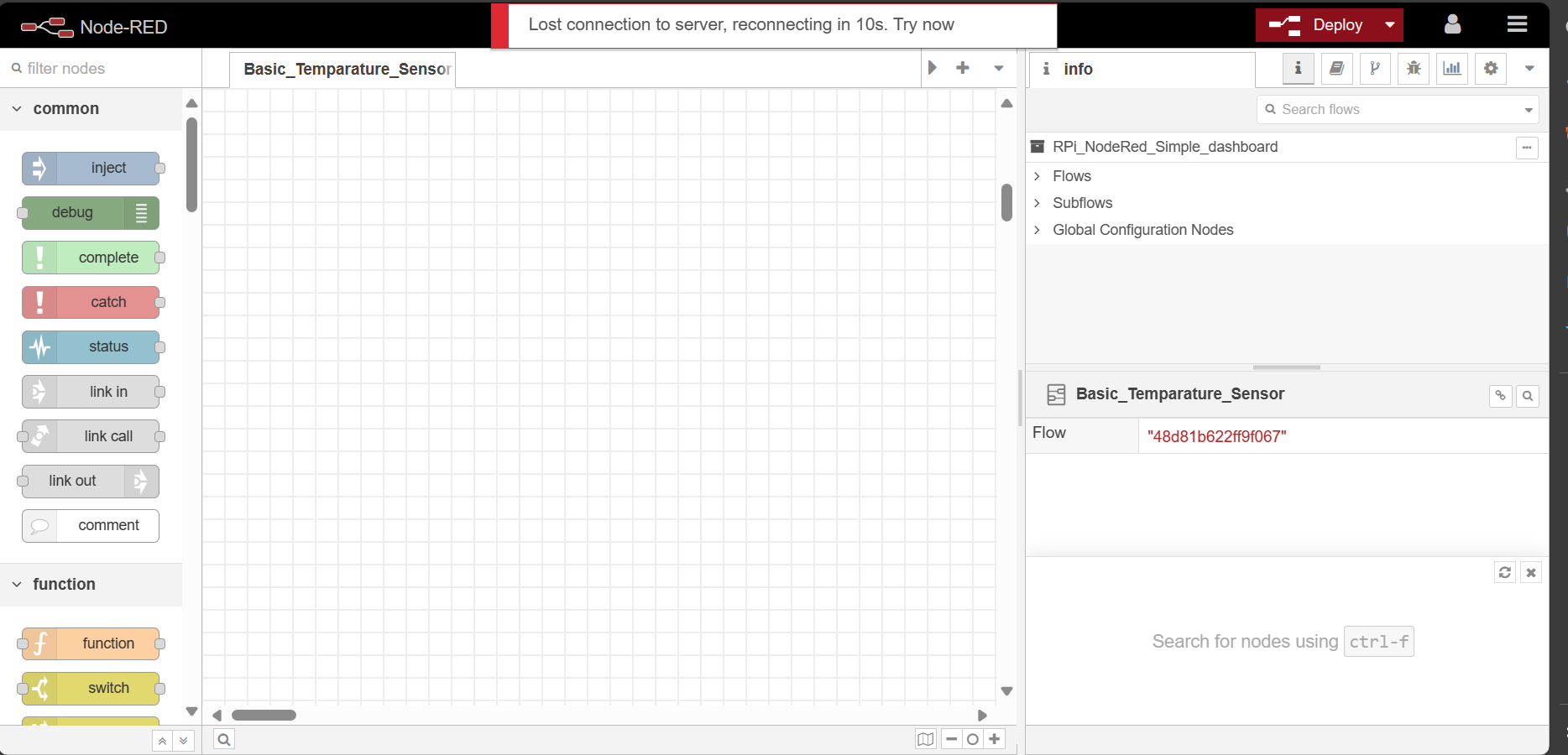Open RPi_NodeRed_Simple_dashboard project options button
The image size is (1568, 755).
[x=1527, y=148]
